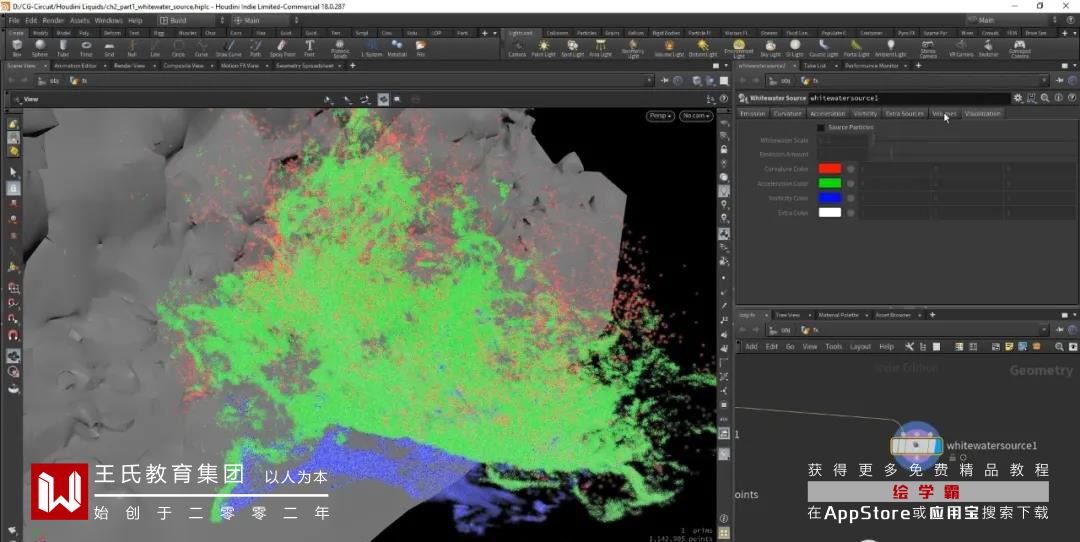Click the blue Vorticity Color swatch
Screen dimensions: 1080x542
coord(829,198)
